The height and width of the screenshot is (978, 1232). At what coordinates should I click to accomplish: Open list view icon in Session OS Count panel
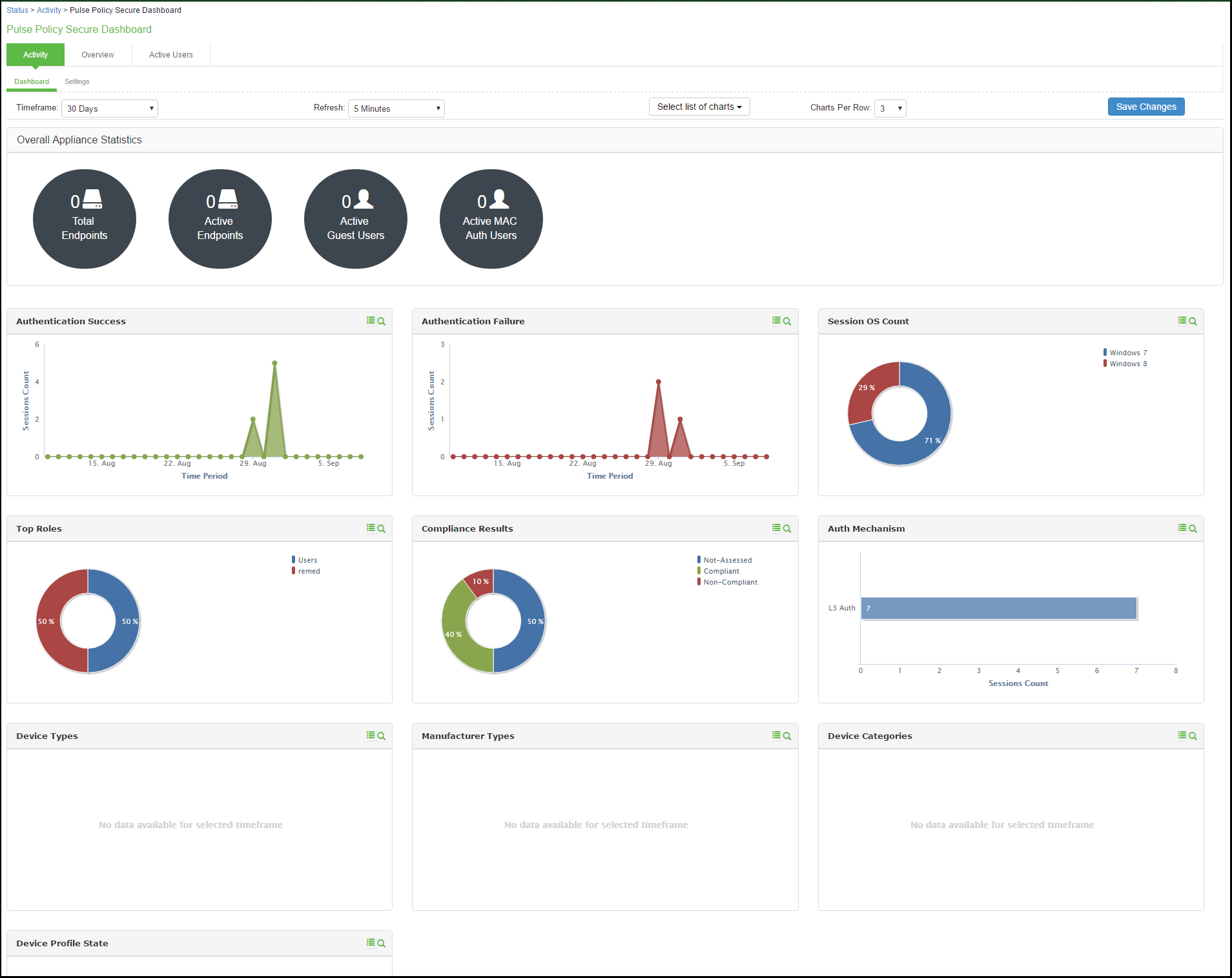pos(1182,320)
